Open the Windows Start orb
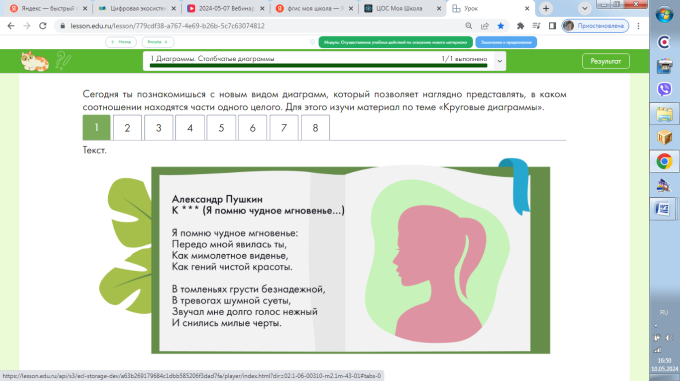Viewport: 680px width, 381px height. [664, 14]
